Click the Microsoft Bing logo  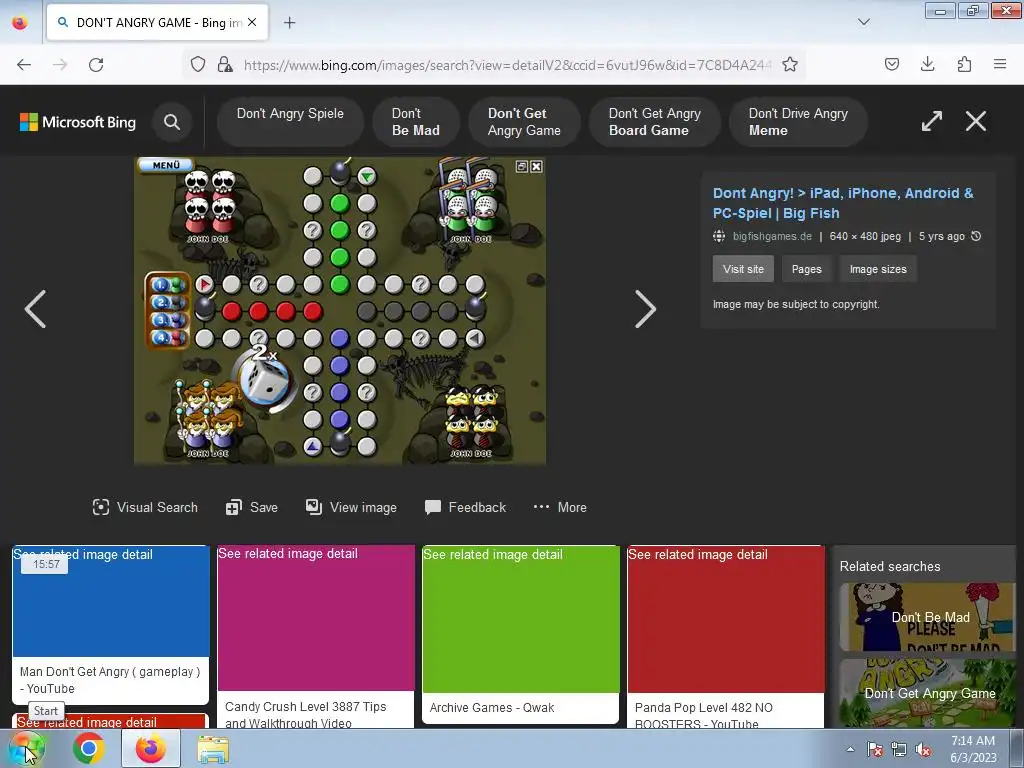(78, 122)
